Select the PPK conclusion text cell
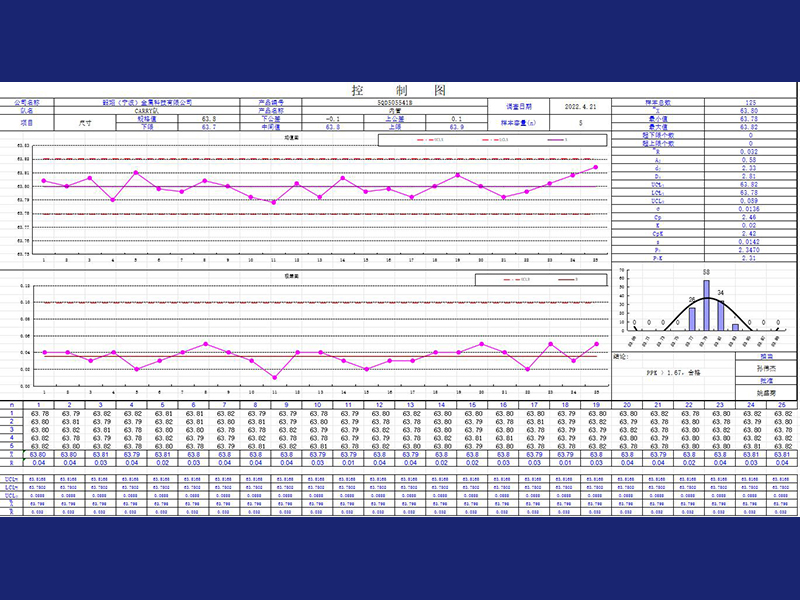Image resolution: width=800 pixels, height=600 pixels. (x=673, y=373)
